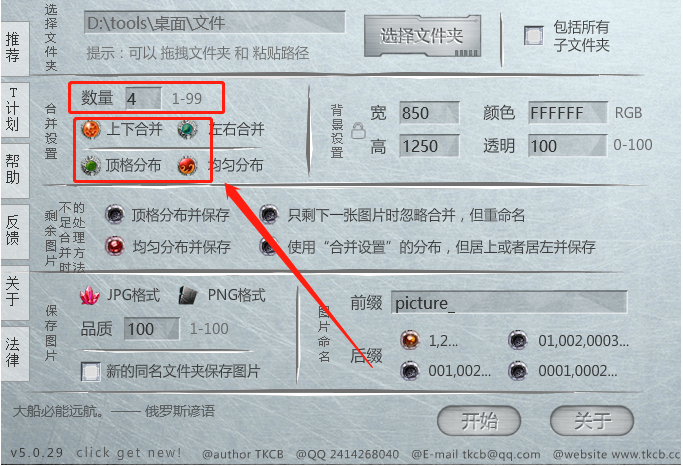Click the 选择文件夹 button

422,36
